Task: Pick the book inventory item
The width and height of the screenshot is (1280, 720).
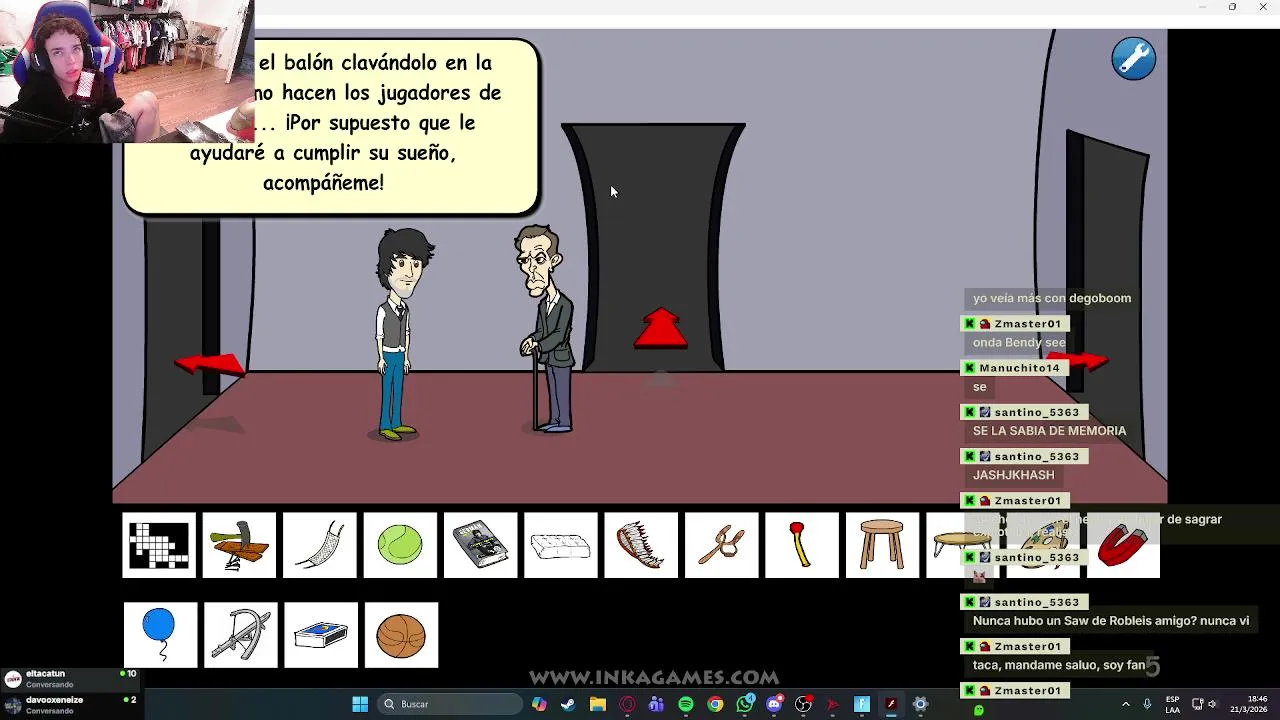Action: 481,545
